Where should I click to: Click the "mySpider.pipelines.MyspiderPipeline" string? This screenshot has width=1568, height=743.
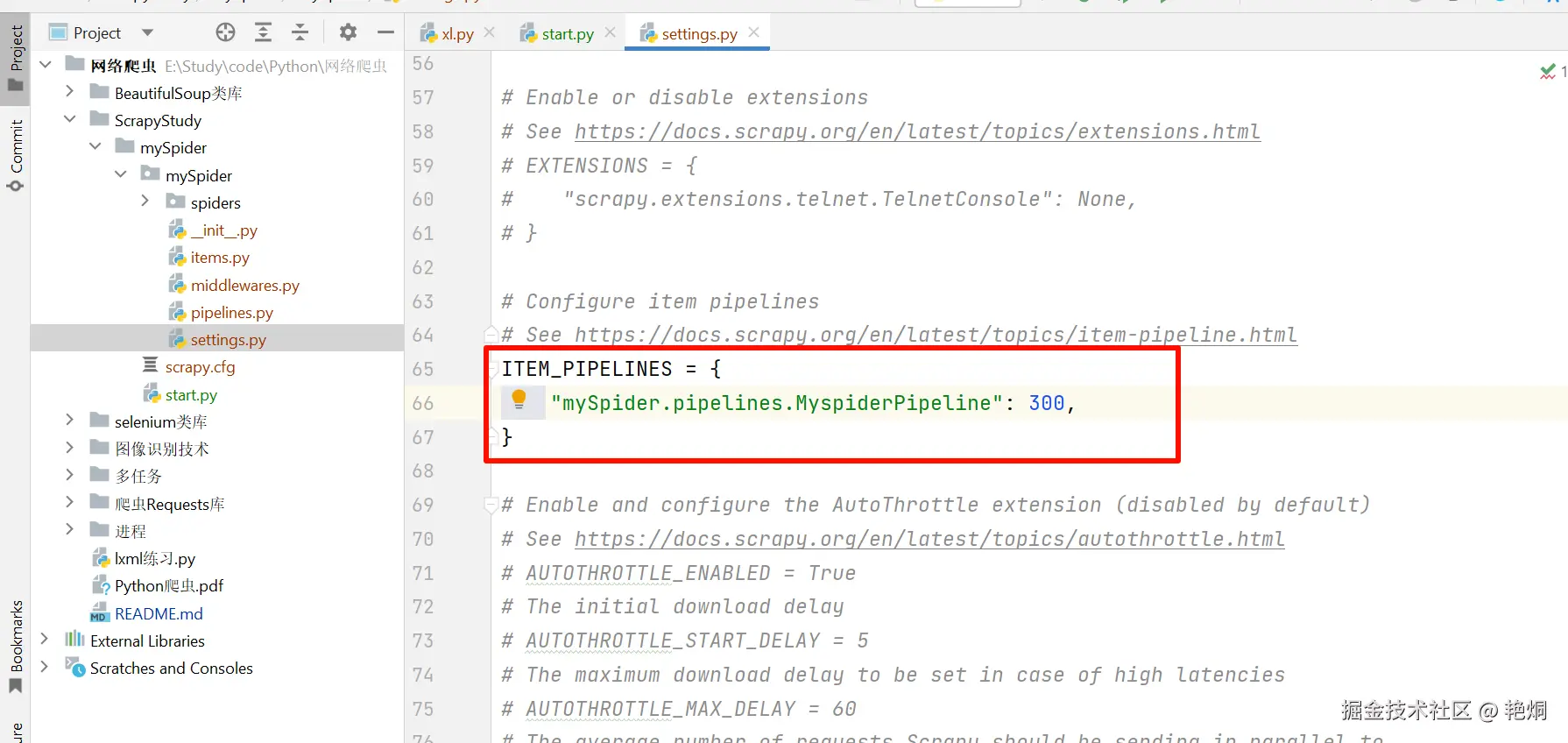click(x=777, y=403)
